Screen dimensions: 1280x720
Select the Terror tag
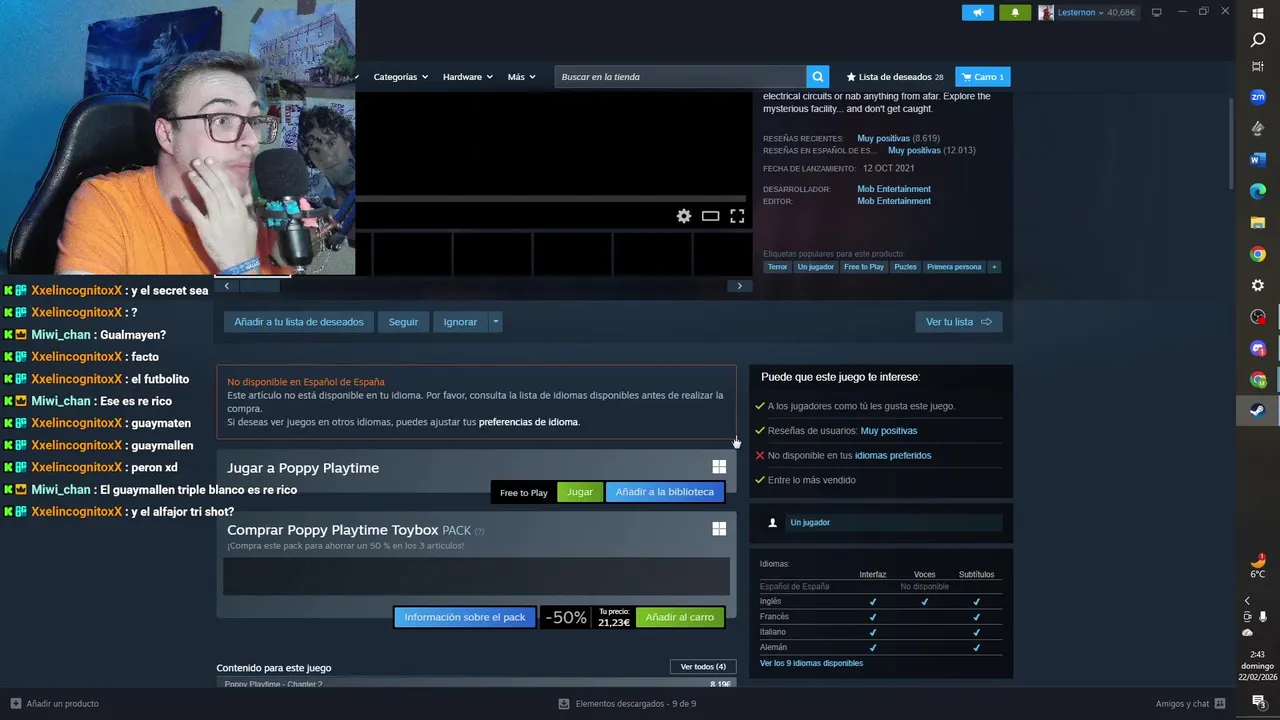(x=777, y=267)
